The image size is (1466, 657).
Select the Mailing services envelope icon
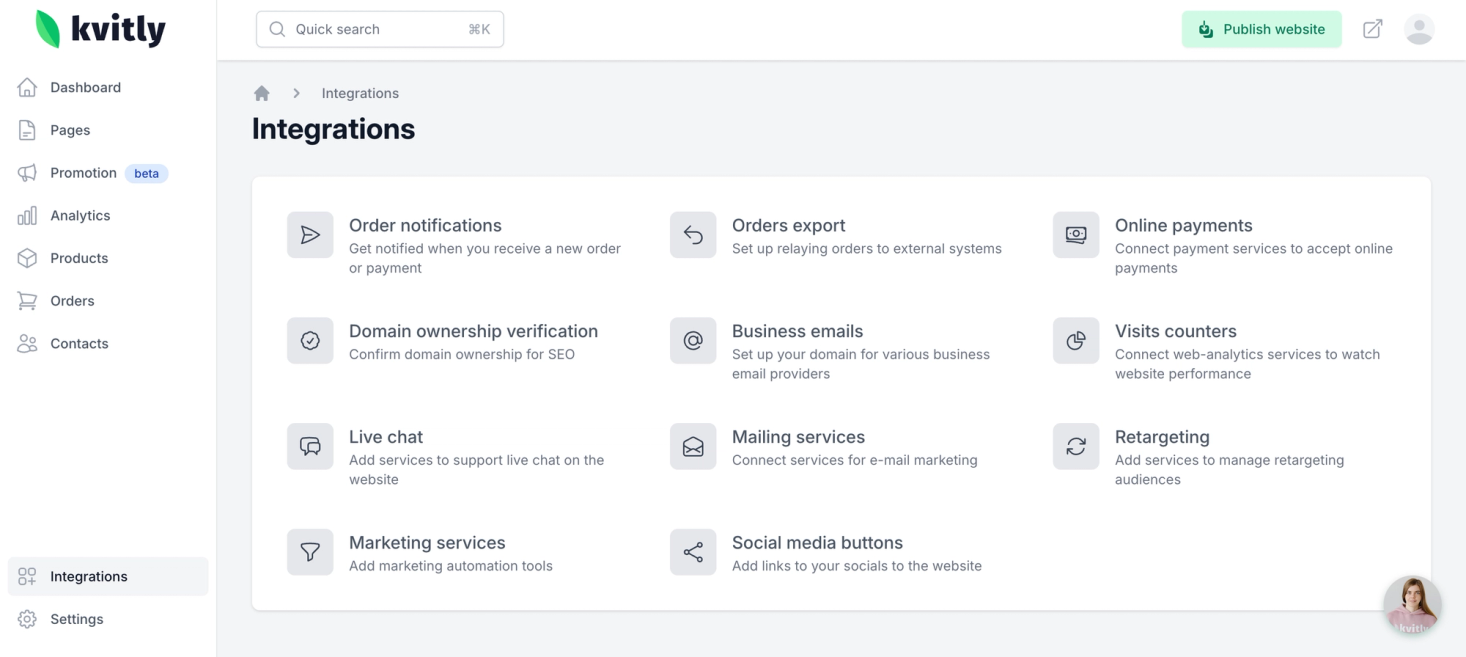pos(693,447)
